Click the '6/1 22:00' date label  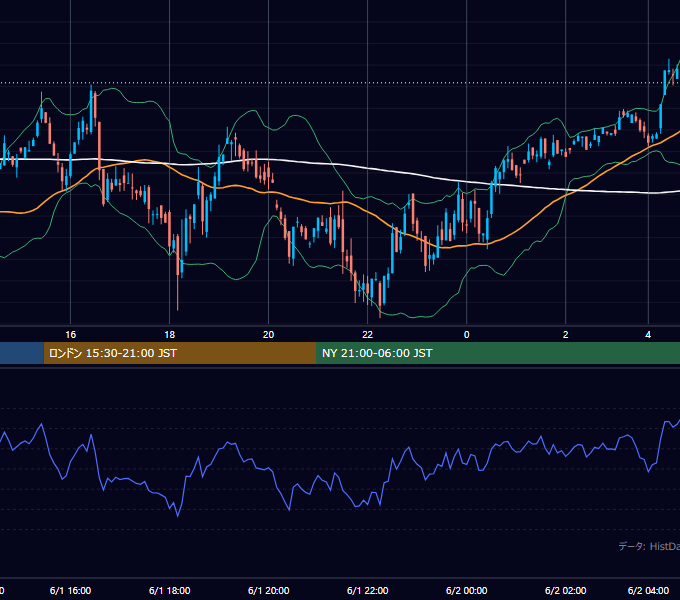pos(367,590)
